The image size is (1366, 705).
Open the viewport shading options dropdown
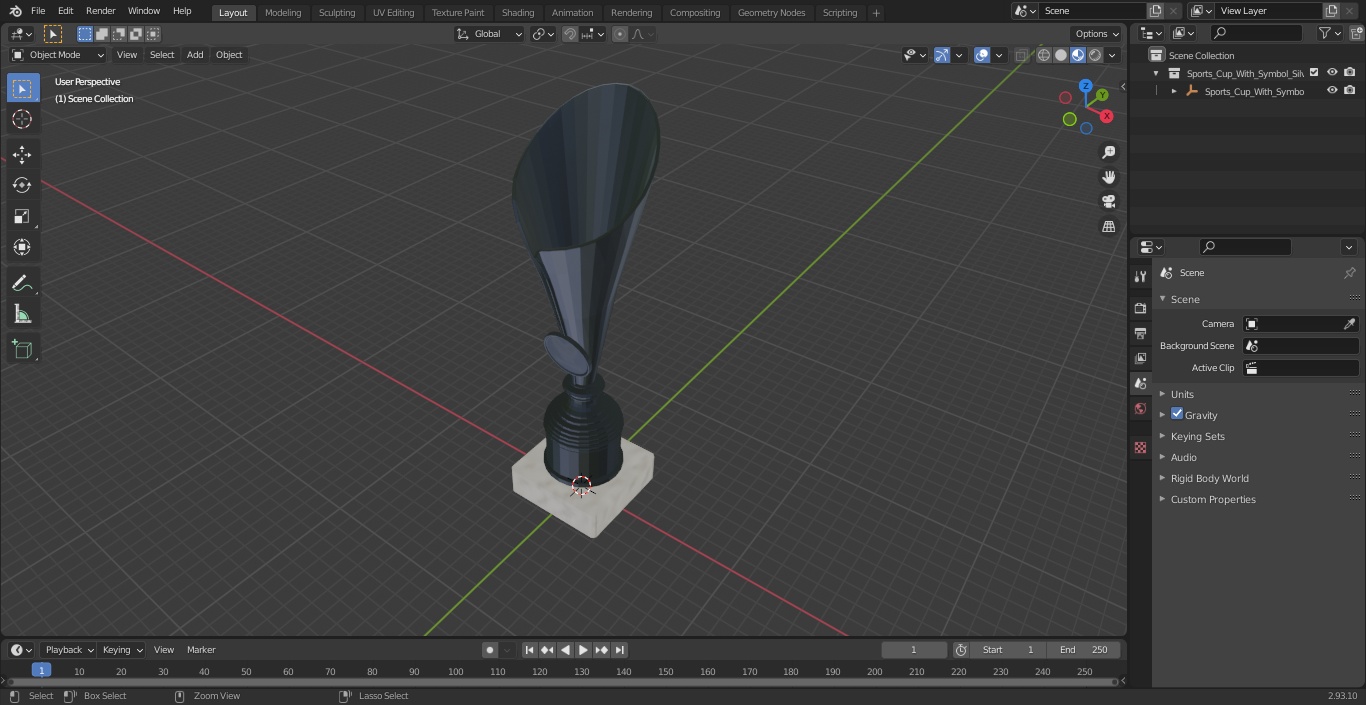pyautogui.click(x=1112, y=55)
